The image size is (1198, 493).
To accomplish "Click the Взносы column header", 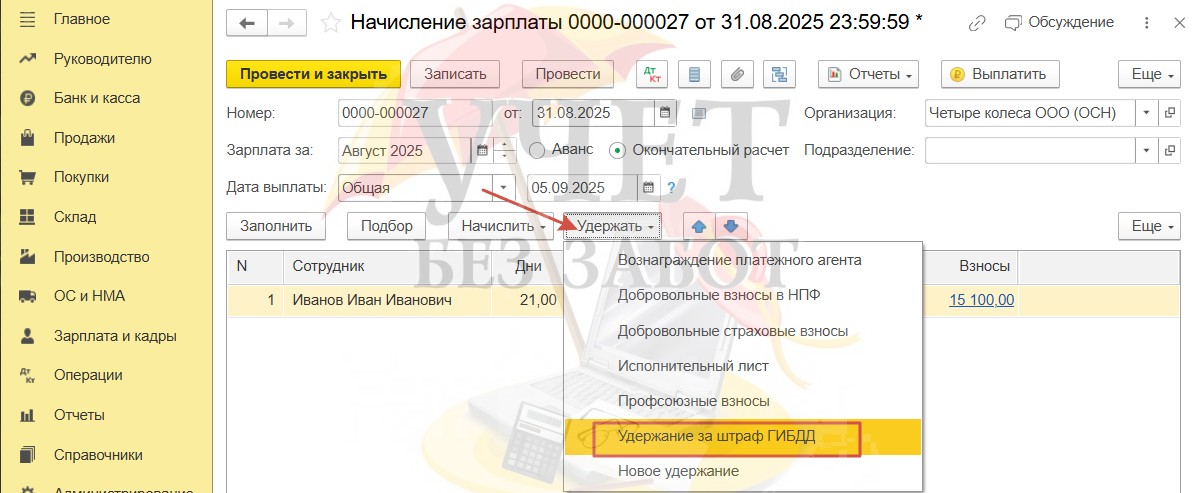I will click(971, 266).
